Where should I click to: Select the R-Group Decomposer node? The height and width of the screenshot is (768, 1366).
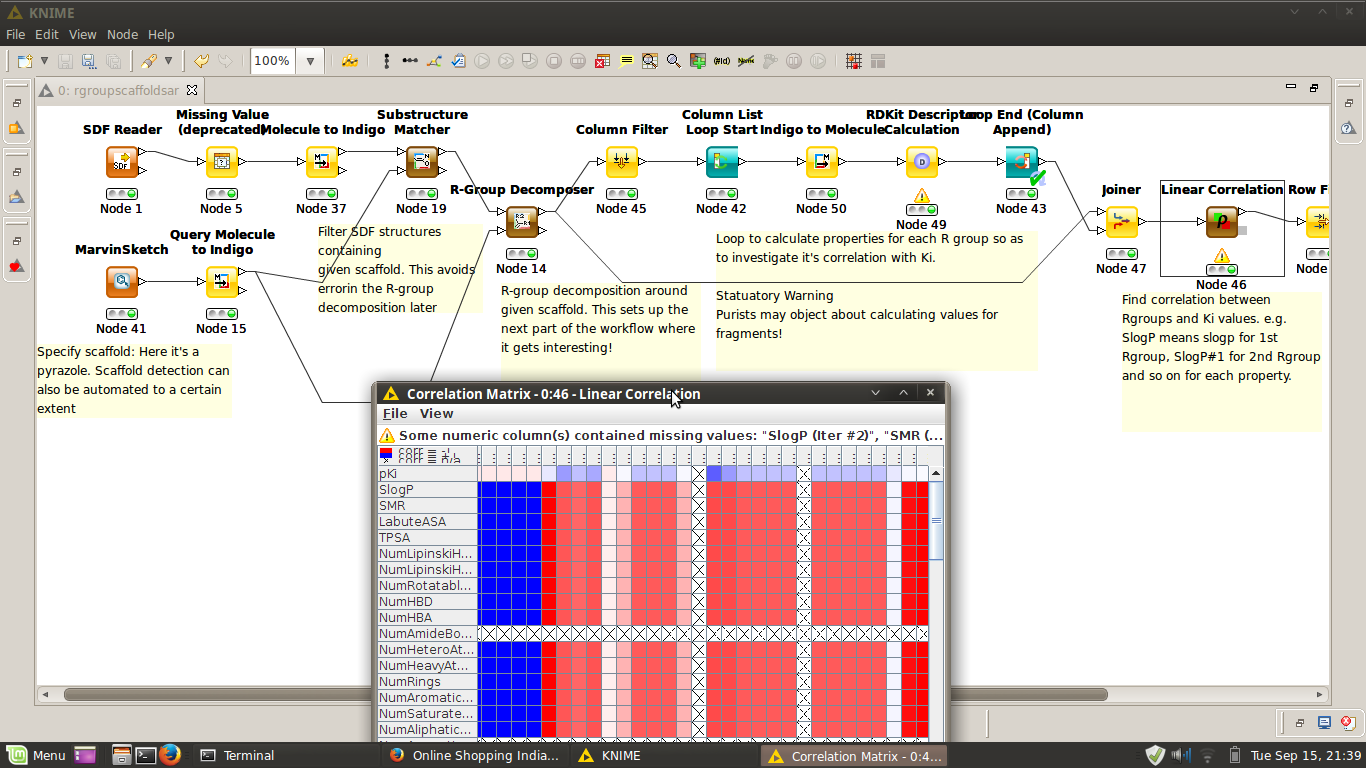[521, 221]
